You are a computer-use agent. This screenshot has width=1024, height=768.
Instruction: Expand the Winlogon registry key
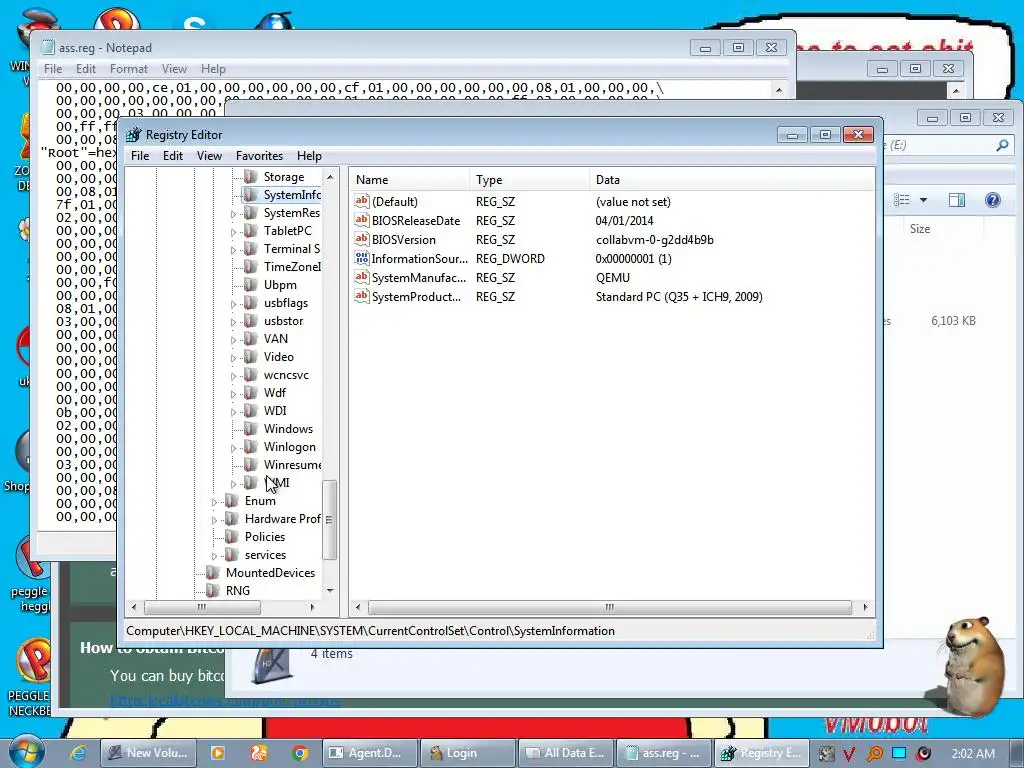[233, 447]
